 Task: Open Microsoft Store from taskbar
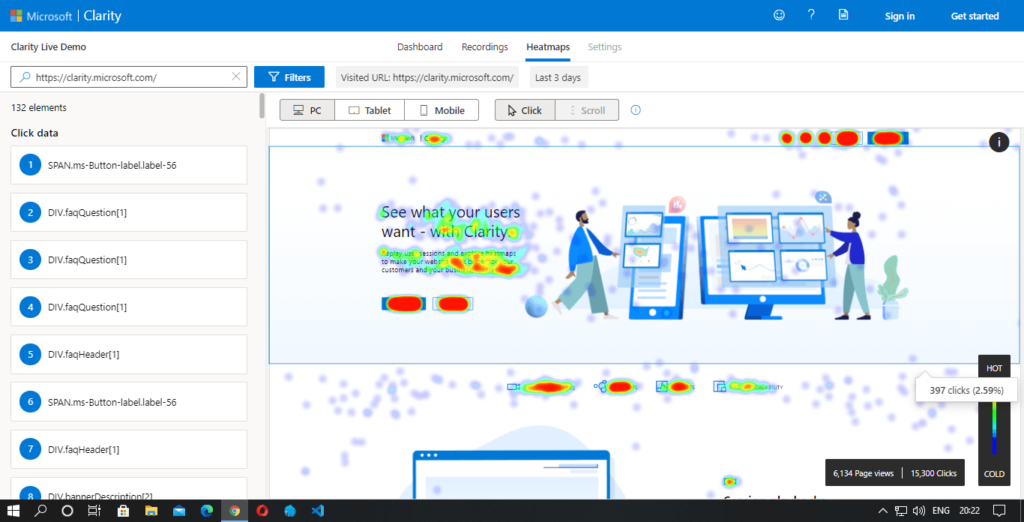pyautogui.click(x=122, y=510)
